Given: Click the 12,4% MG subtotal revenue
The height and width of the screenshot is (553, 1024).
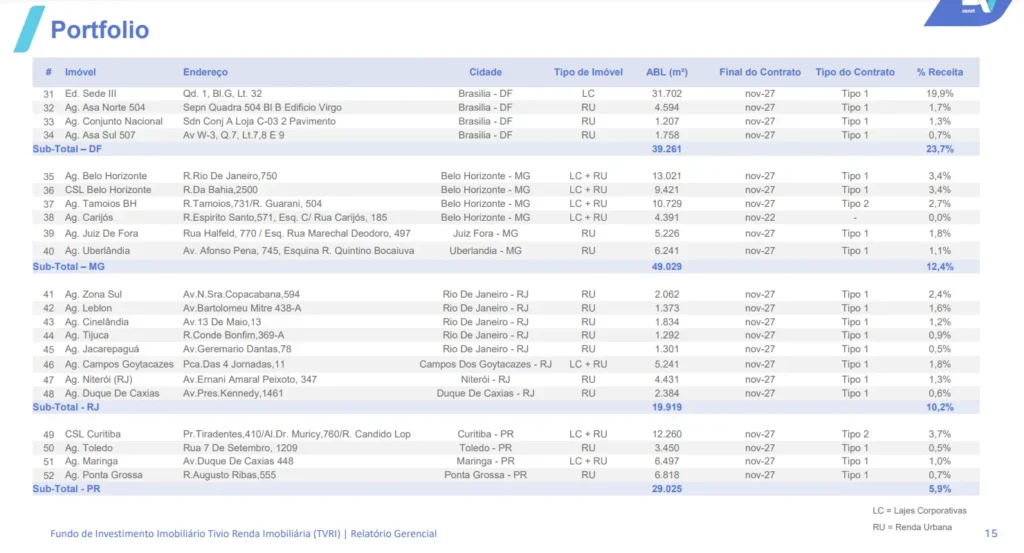Looking at the screenshot, I should click(939, 266).
